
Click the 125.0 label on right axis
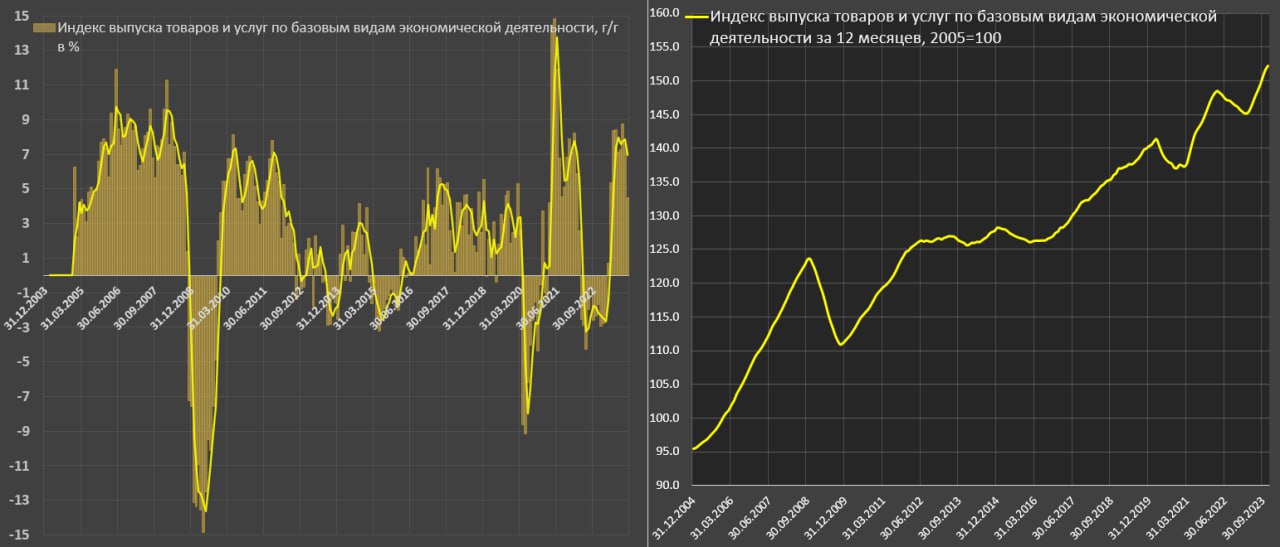[663, 249]
